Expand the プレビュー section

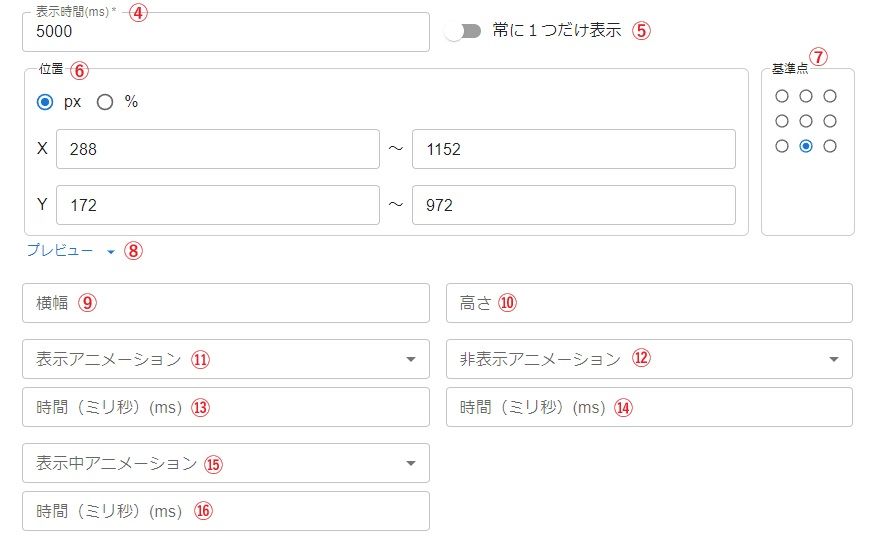pyautogui.click(x=71, y=251)
